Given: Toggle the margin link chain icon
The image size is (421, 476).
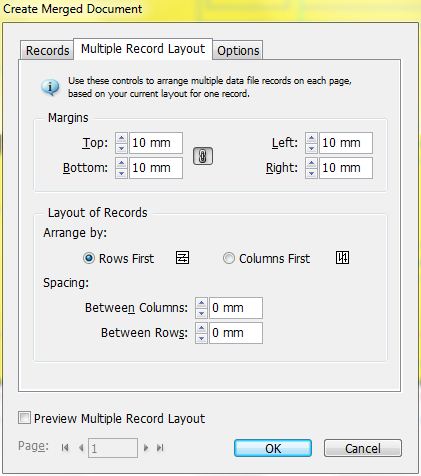Looking at the screenshot, I should click(203, 156).
